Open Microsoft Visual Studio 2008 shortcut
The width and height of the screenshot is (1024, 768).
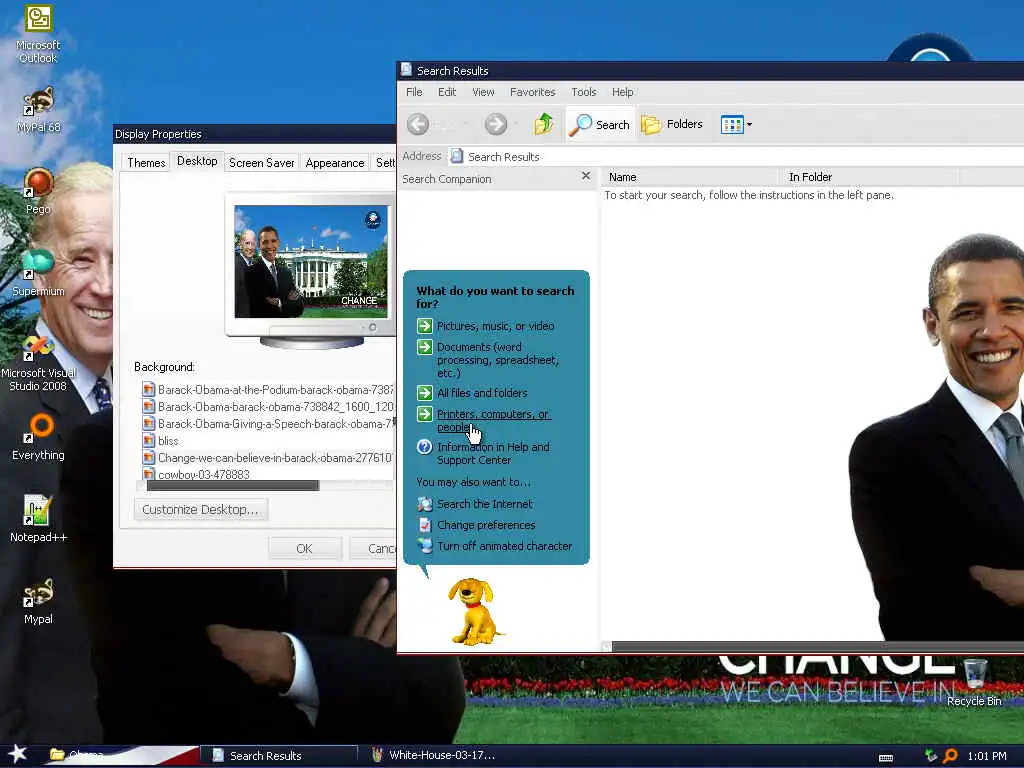pyautogui.click(x=38, y=363)
